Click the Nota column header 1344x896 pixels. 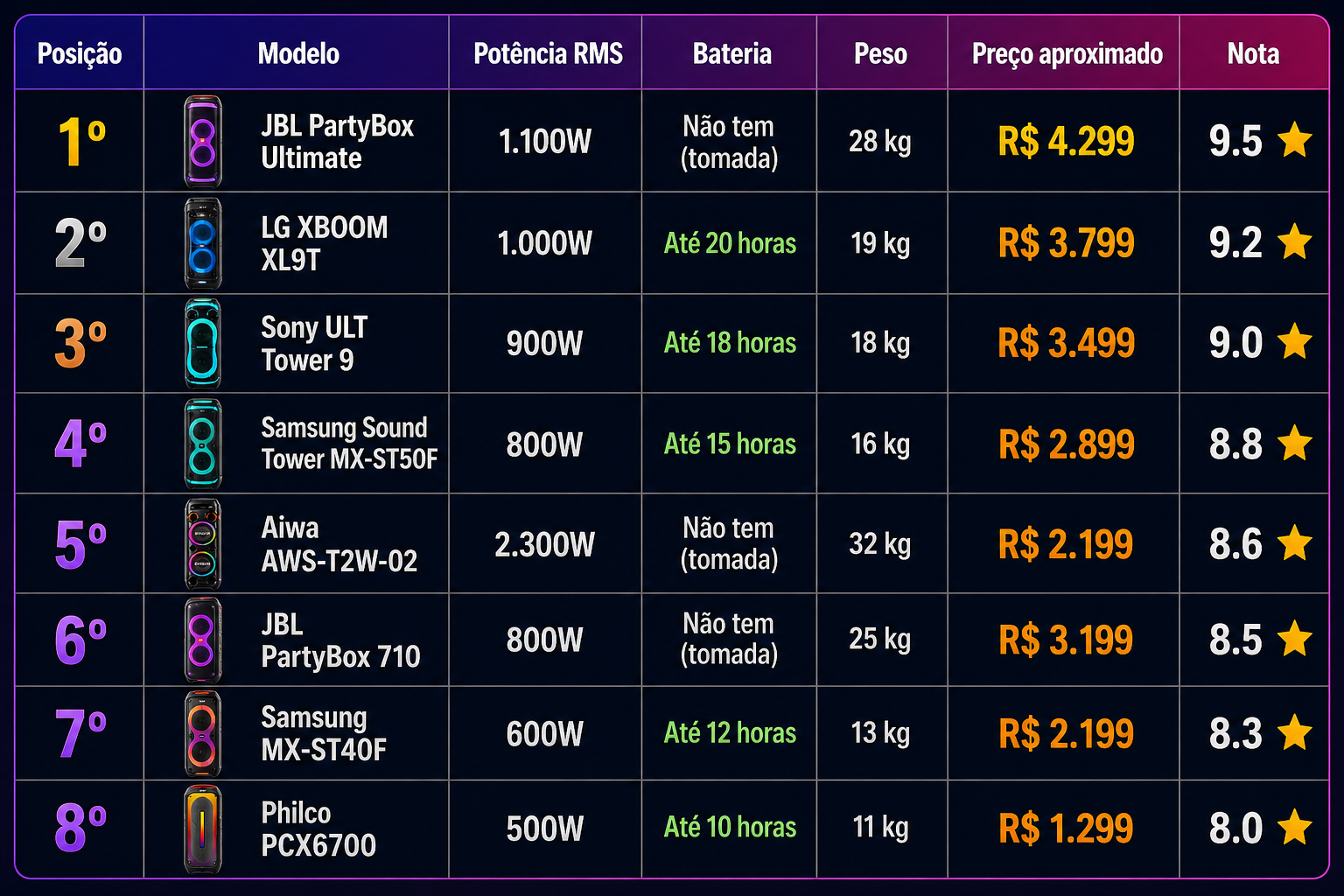(x=1253, y=53)
